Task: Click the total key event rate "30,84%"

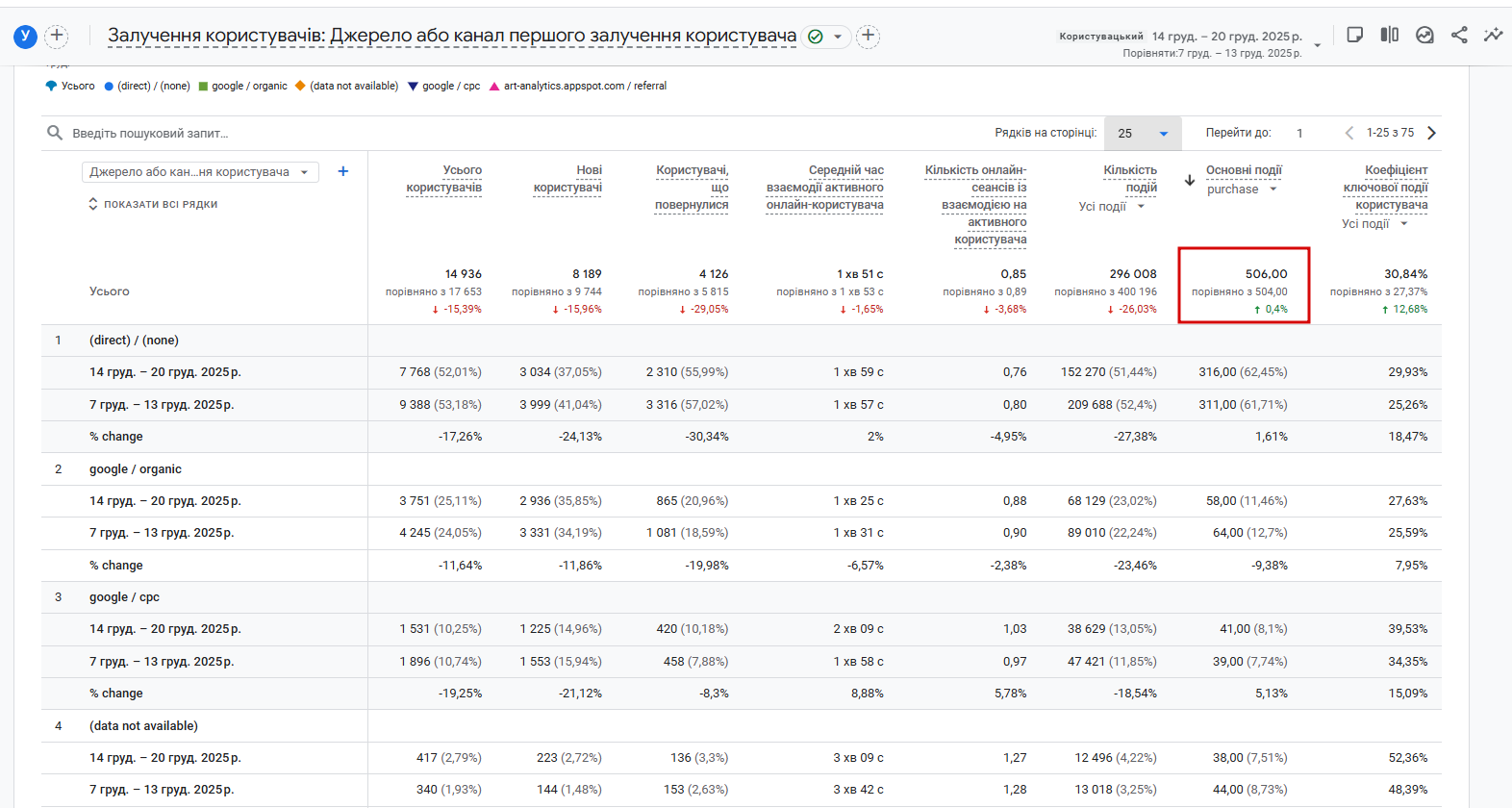Action: 1406,274
